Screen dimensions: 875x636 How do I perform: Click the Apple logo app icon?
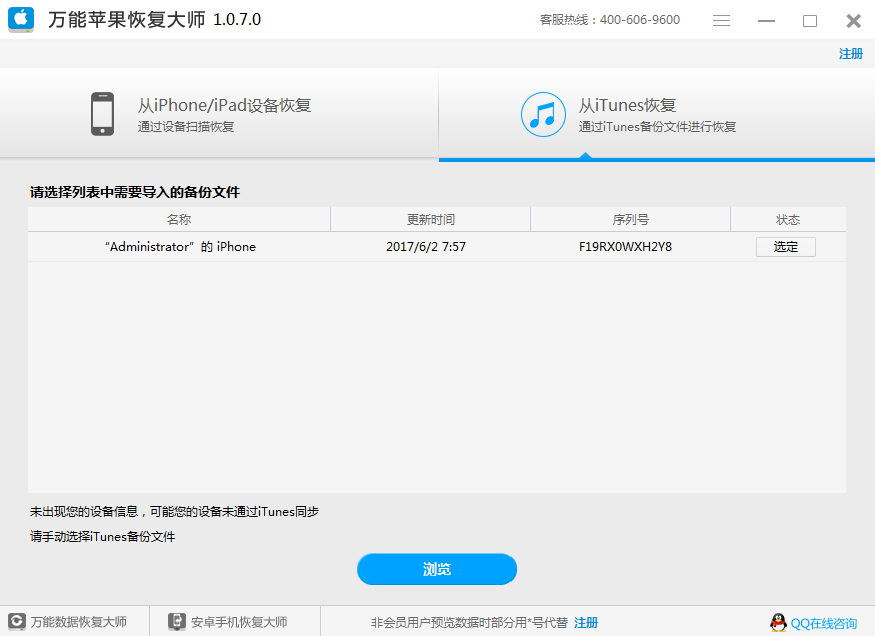(x=19, y=19)
